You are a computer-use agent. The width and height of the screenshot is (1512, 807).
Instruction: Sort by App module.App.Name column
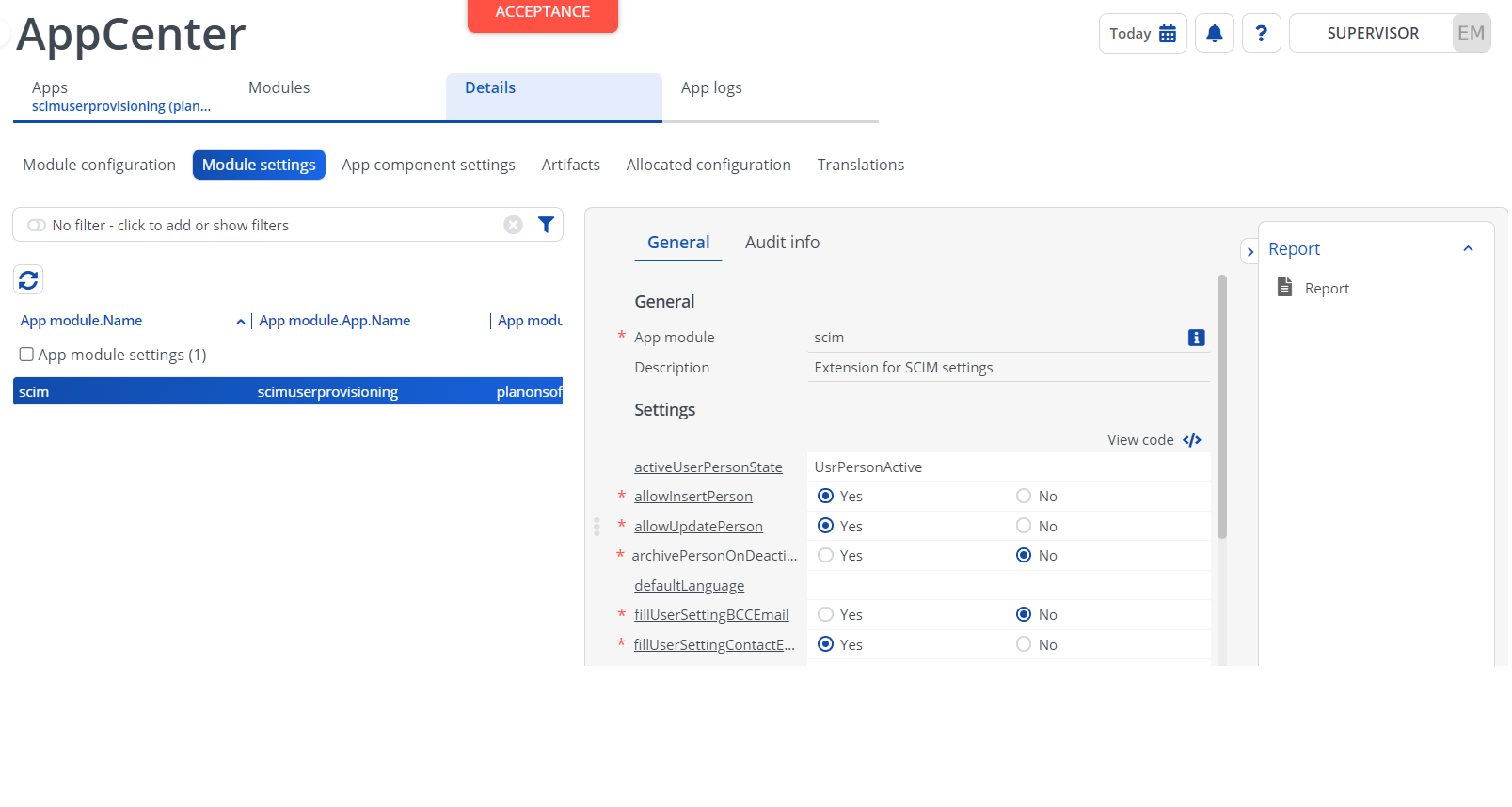point(335,321)
